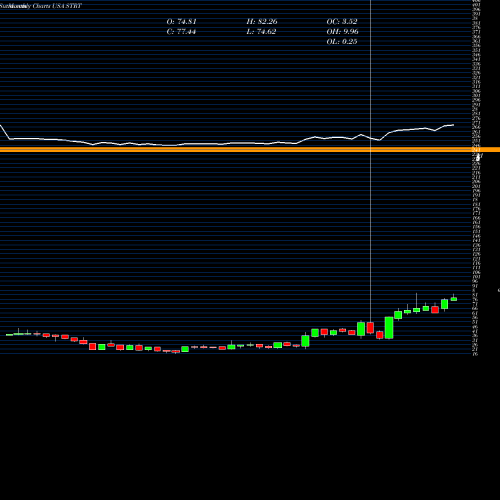Click the 'OH: 9.96' reading
The image size is (500, 500).
click(342, 32)
